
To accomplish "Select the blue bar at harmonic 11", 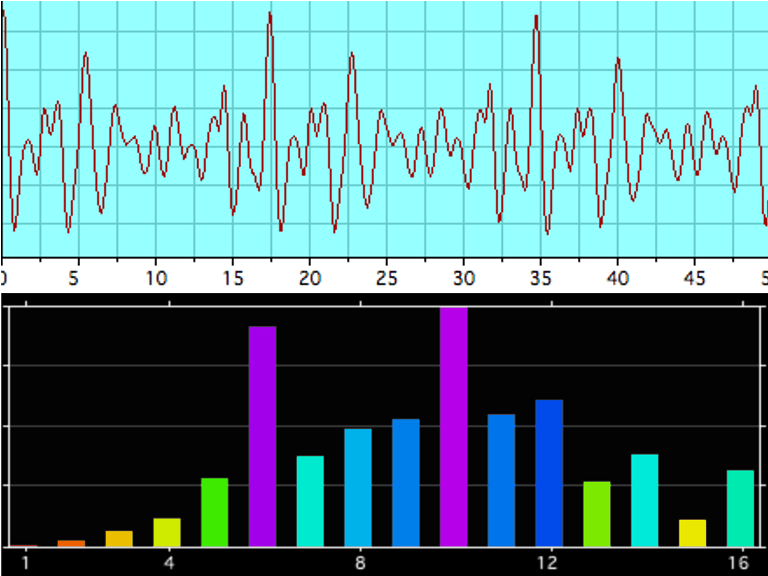I will [x=501, y=480].
